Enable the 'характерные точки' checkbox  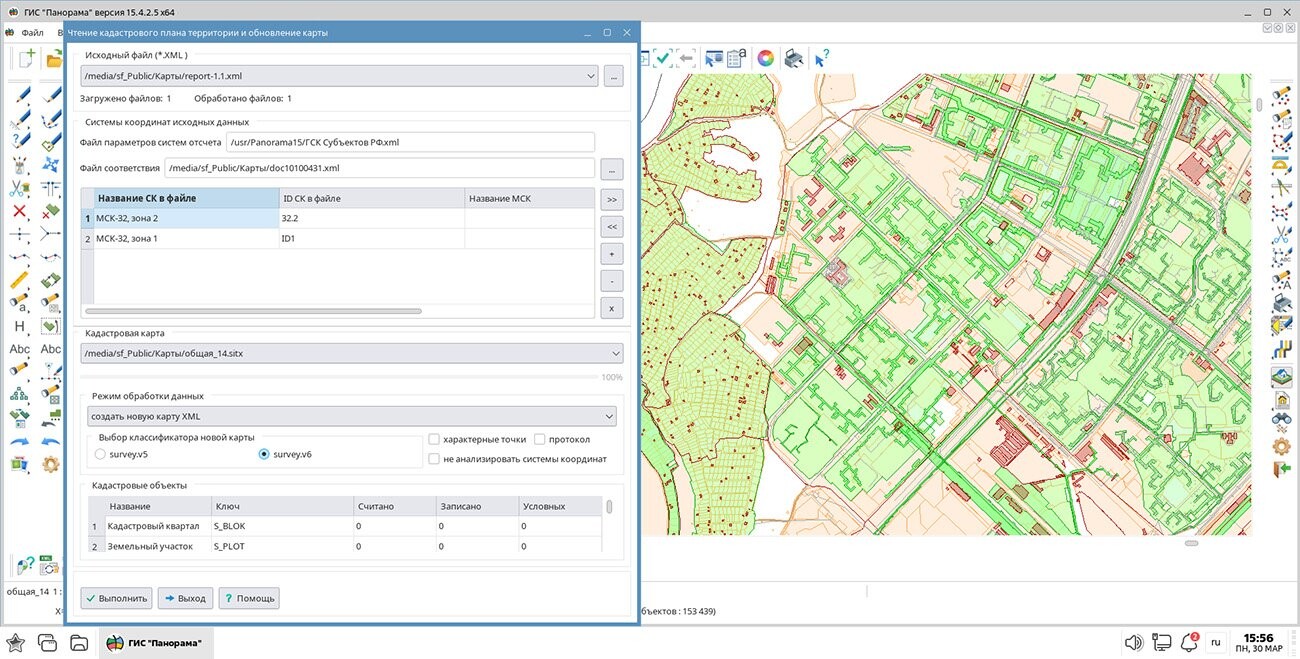click(x=434, y=439)
